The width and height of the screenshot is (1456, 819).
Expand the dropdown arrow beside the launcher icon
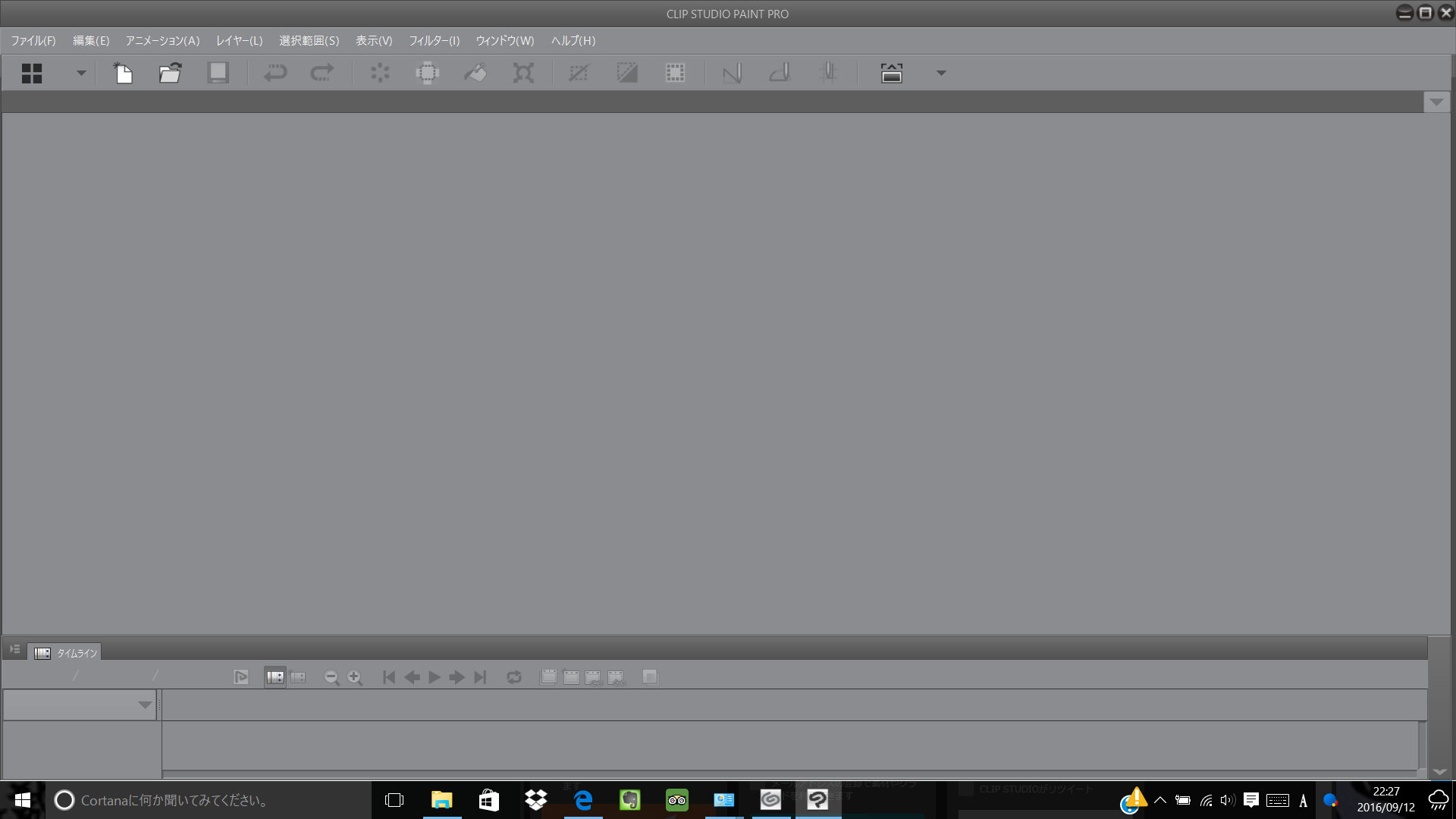click(x=80, y=73)
